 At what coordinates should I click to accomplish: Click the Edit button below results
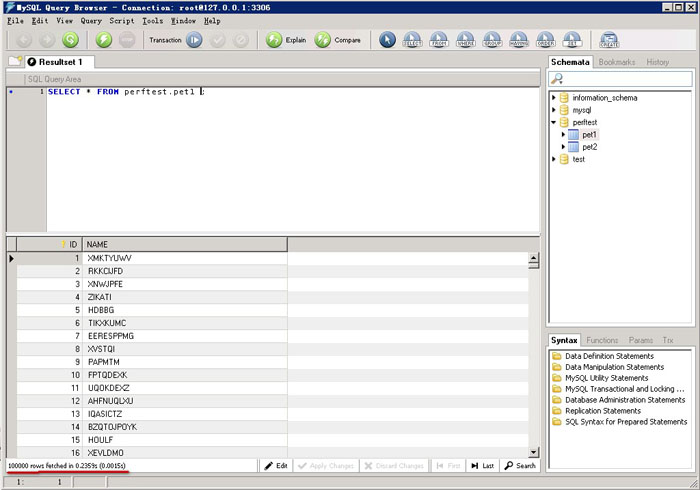pyautogui.click(x=275, y=466)
